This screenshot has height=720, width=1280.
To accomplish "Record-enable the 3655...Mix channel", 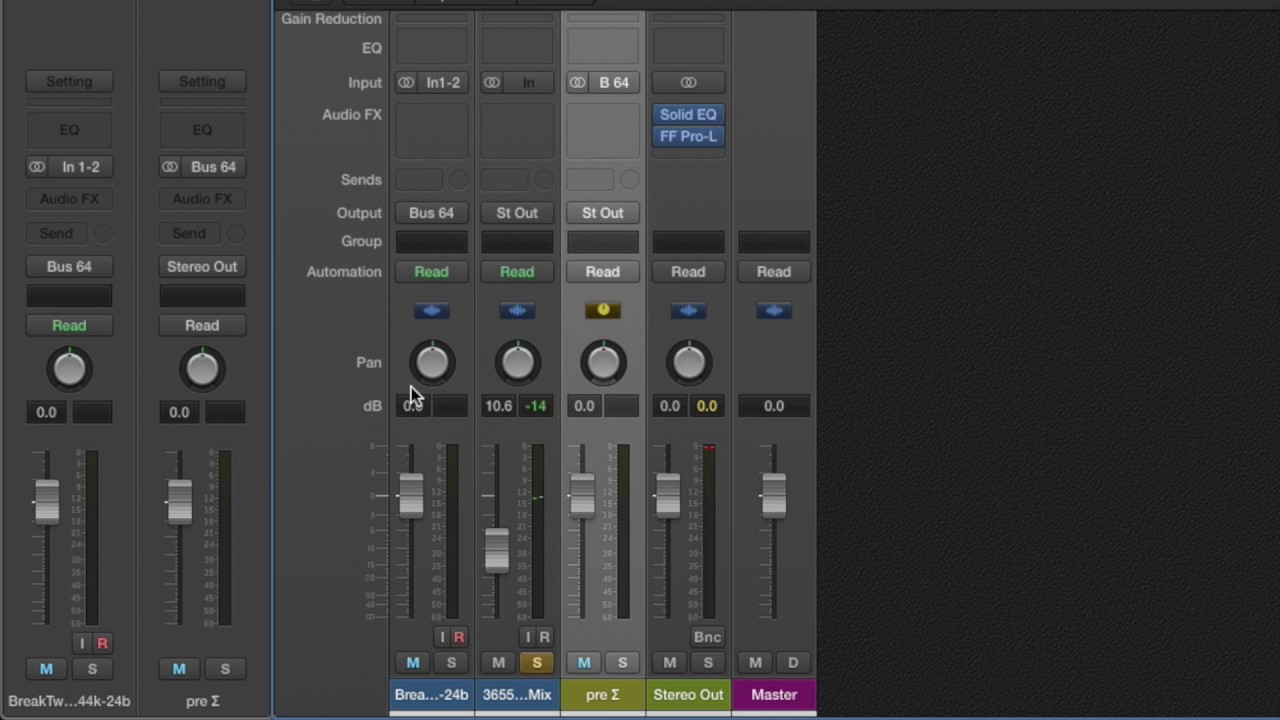I will click(x=545, y=637).
